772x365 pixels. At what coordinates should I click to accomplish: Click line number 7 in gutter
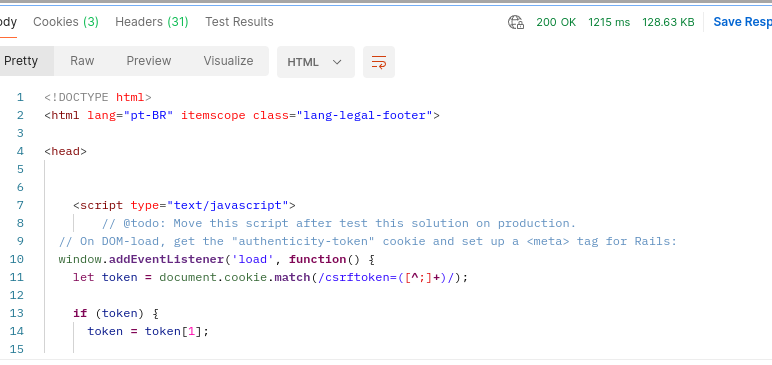(x=20, y=205)
